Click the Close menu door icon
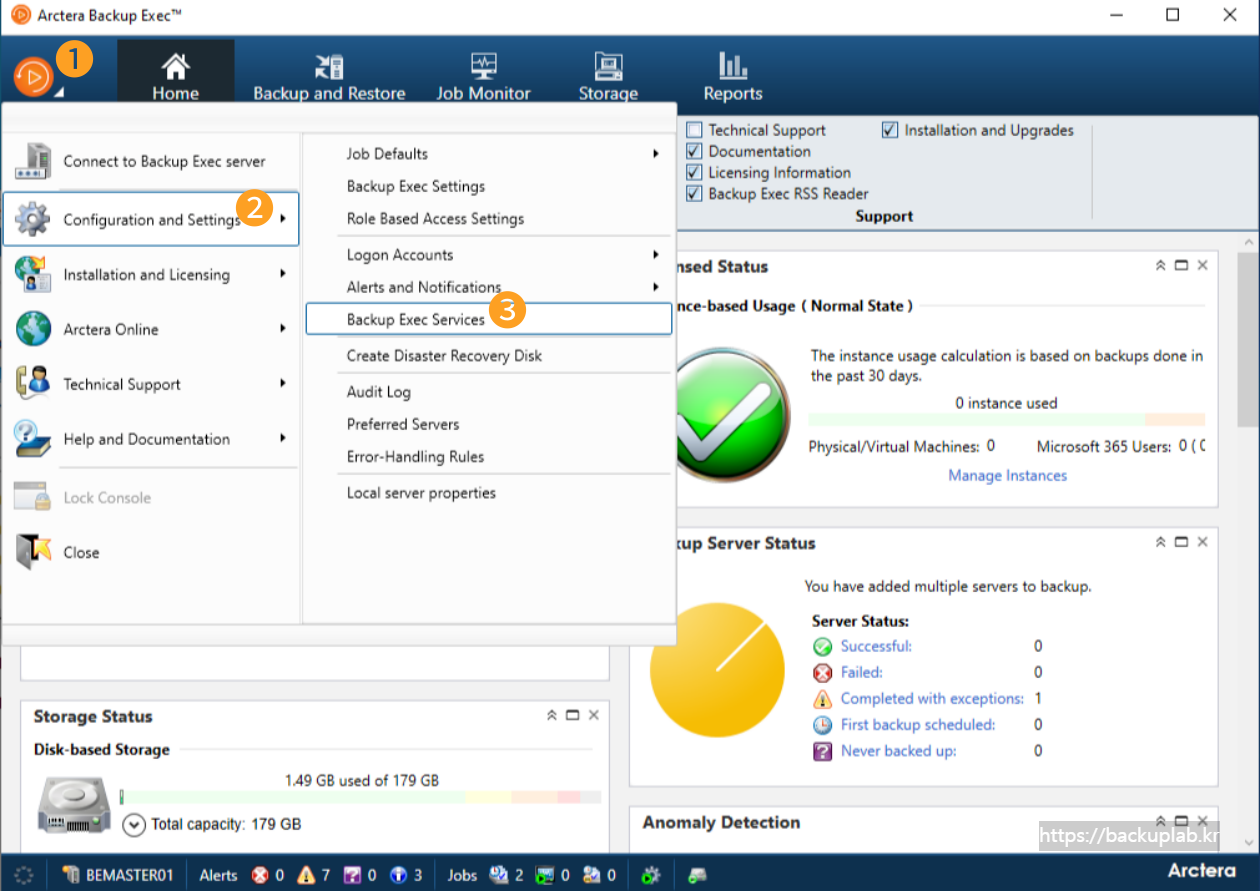The image size is (1260, 891). tap(32, 552)
